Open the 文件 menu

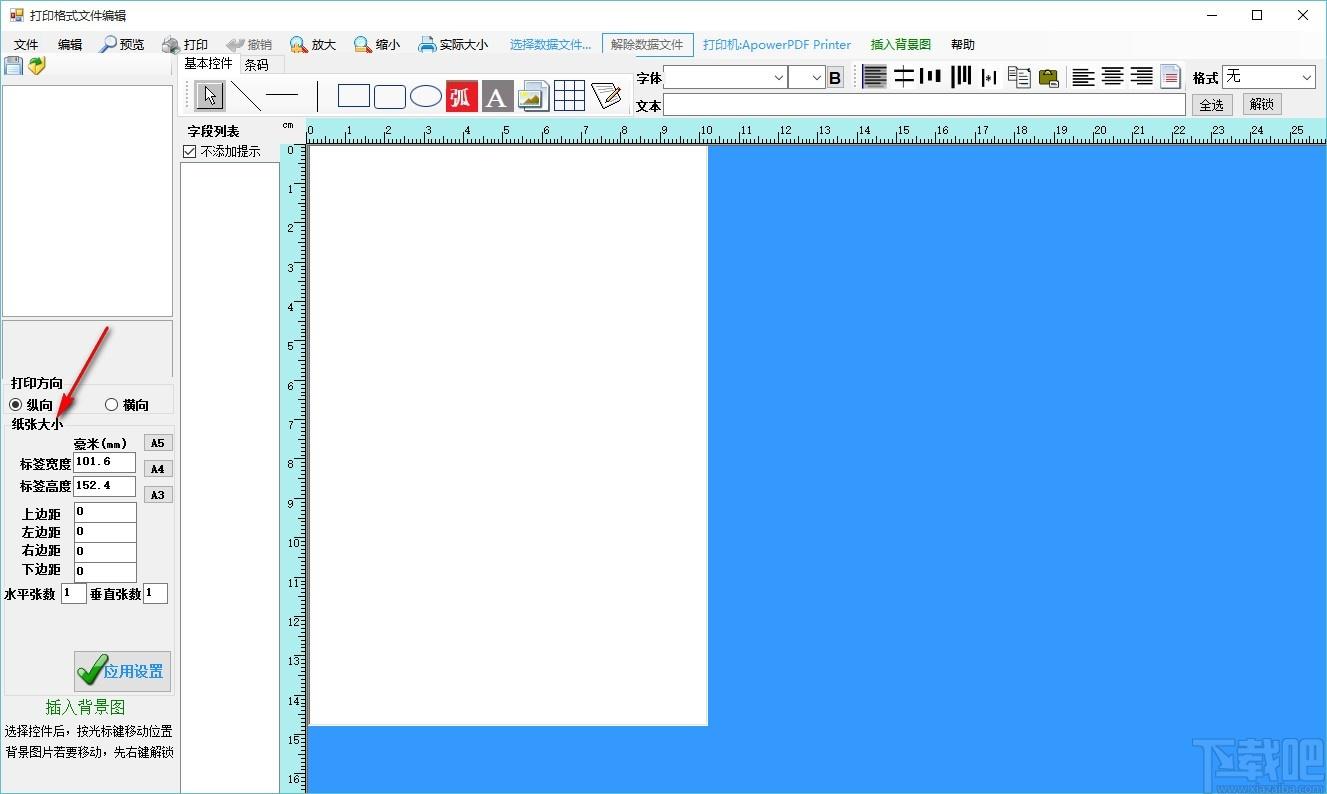point(26,44)
